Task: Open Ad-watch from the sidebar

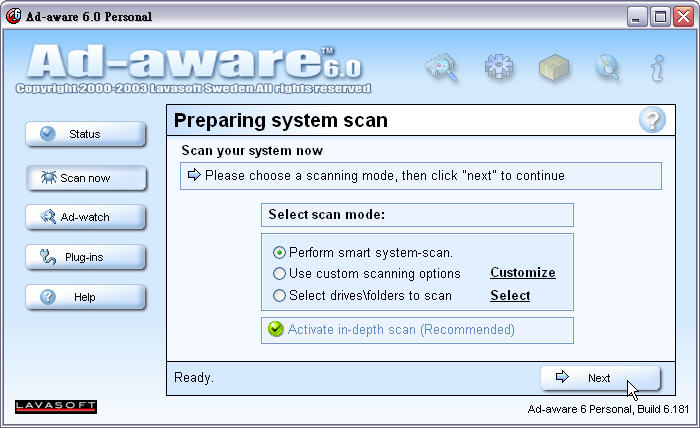Action: pos(86,217)
